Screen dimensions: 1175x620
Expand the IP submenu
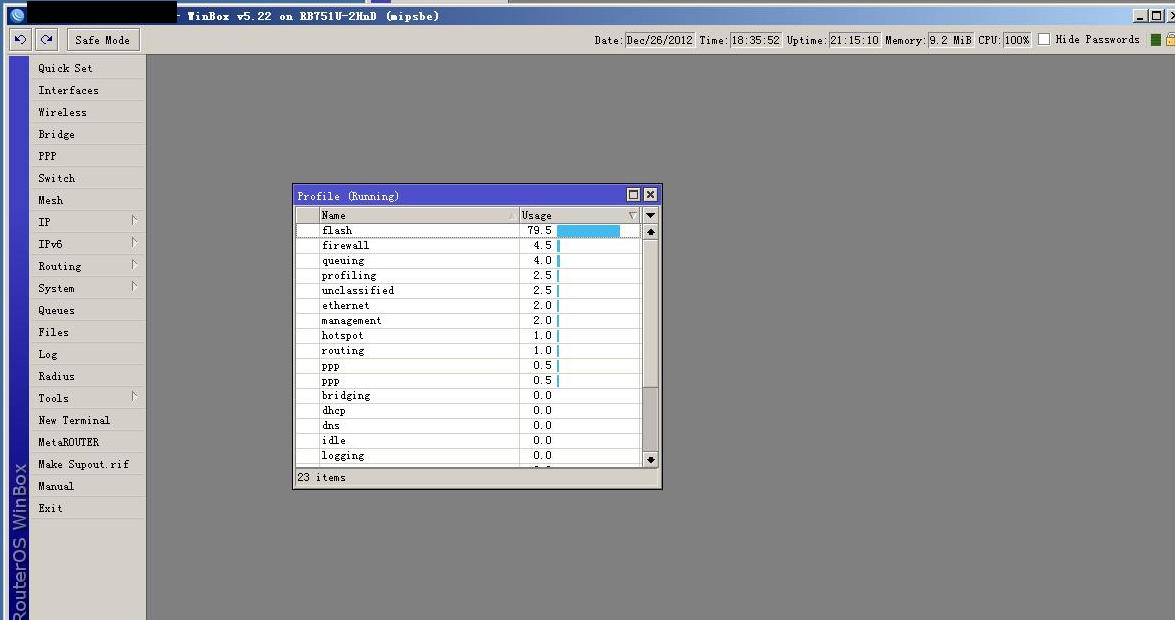(134, 220)
